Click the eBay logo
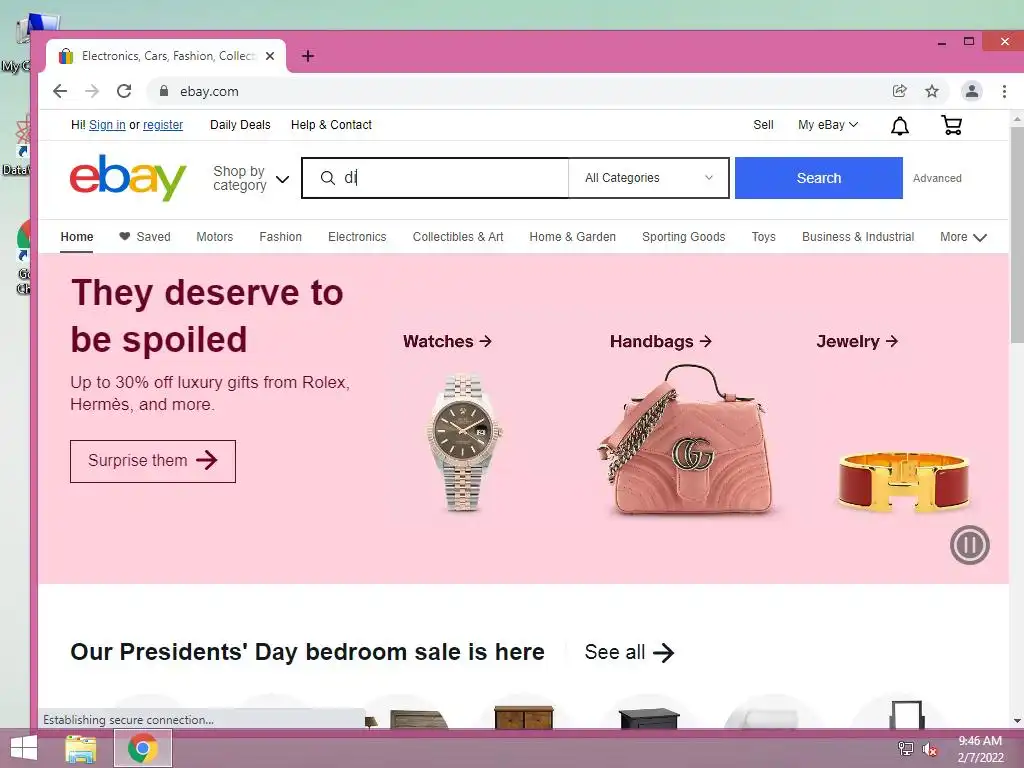The image size is (1024, 768). pyautogui.click(x=128, y=178)
